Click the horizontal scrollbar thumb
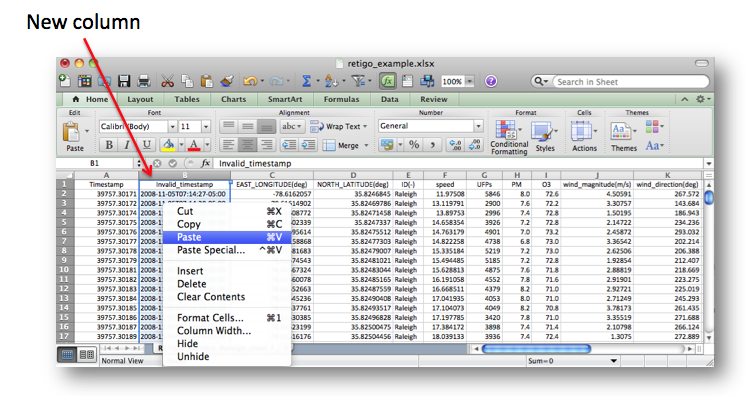This screenshot has height=396, width=745. click(x=536, y=348)
